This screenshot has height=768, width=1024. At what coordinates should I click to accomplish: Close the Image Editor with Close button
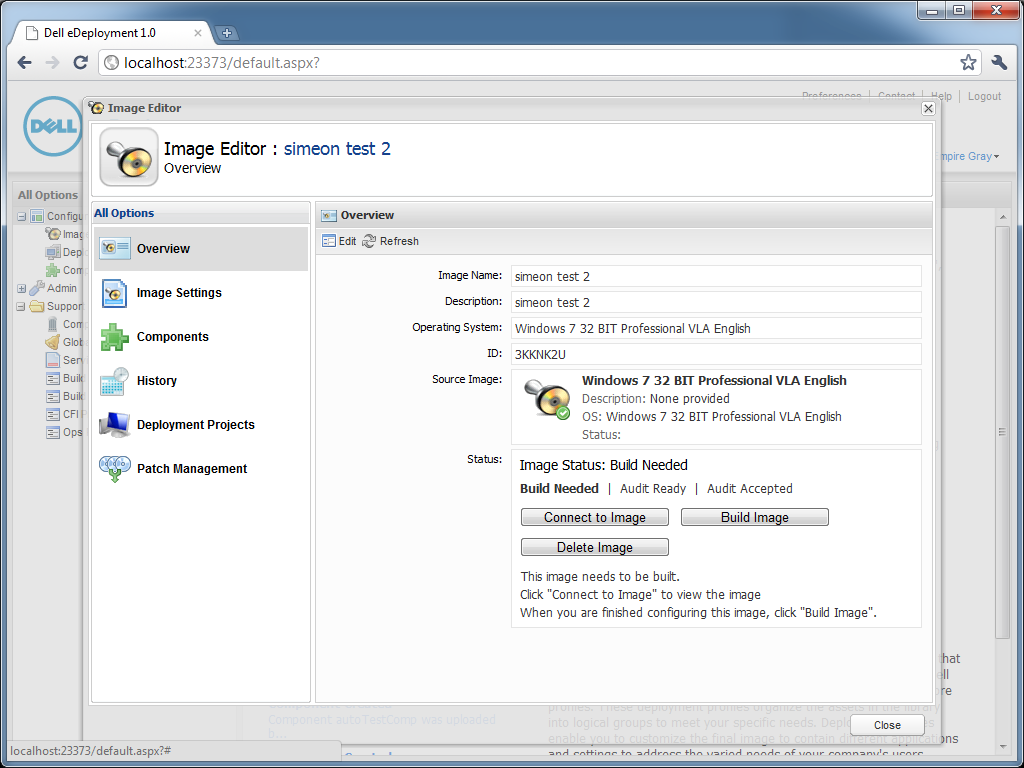[887, 725]
